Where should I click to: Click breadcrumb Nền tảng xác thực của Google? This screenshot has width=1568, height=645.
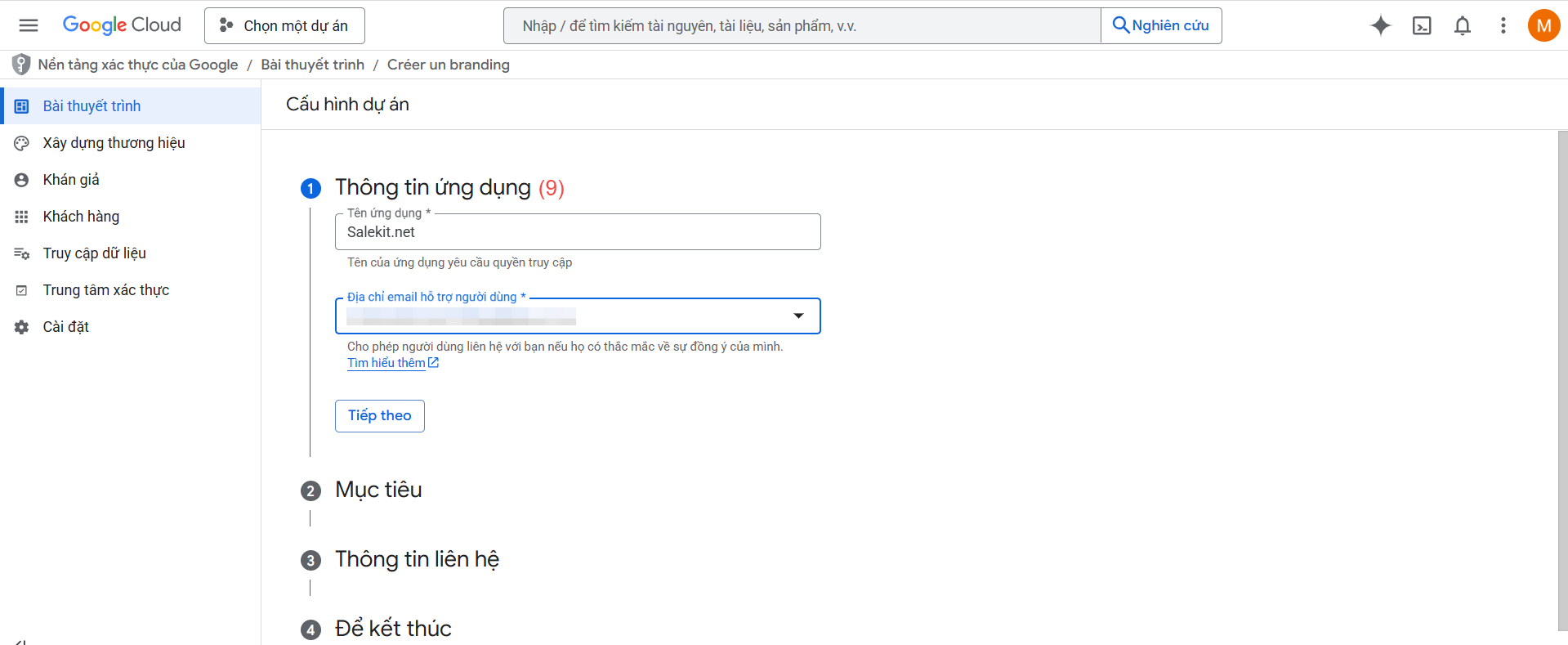(x=138, y=65)
